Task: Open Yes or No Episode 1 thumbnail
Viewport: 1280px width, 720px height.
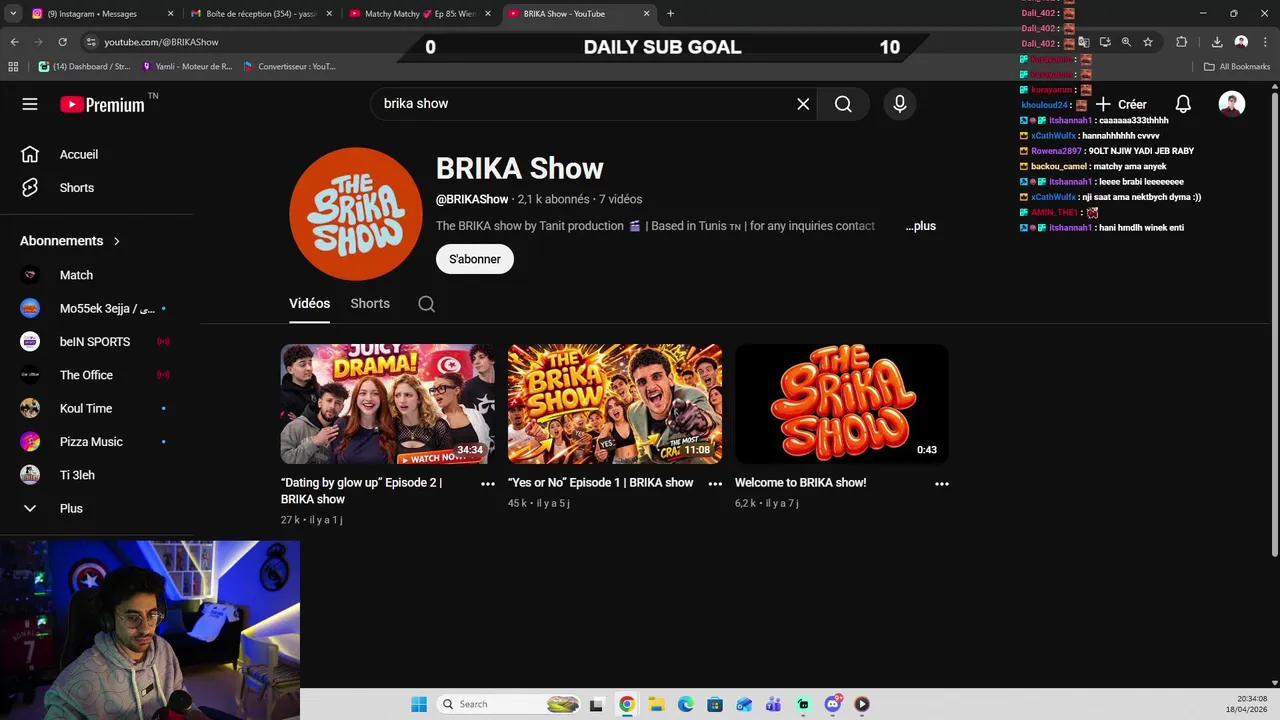Action: coord(615,404)
